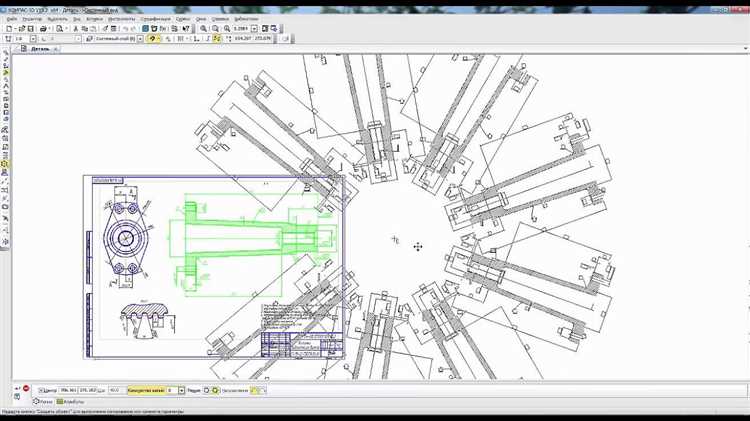Viewport: 750px width, 421px height.
Task: Switch to the Деталь document tab
Action: pyautogui.click(x=40, y=49)
